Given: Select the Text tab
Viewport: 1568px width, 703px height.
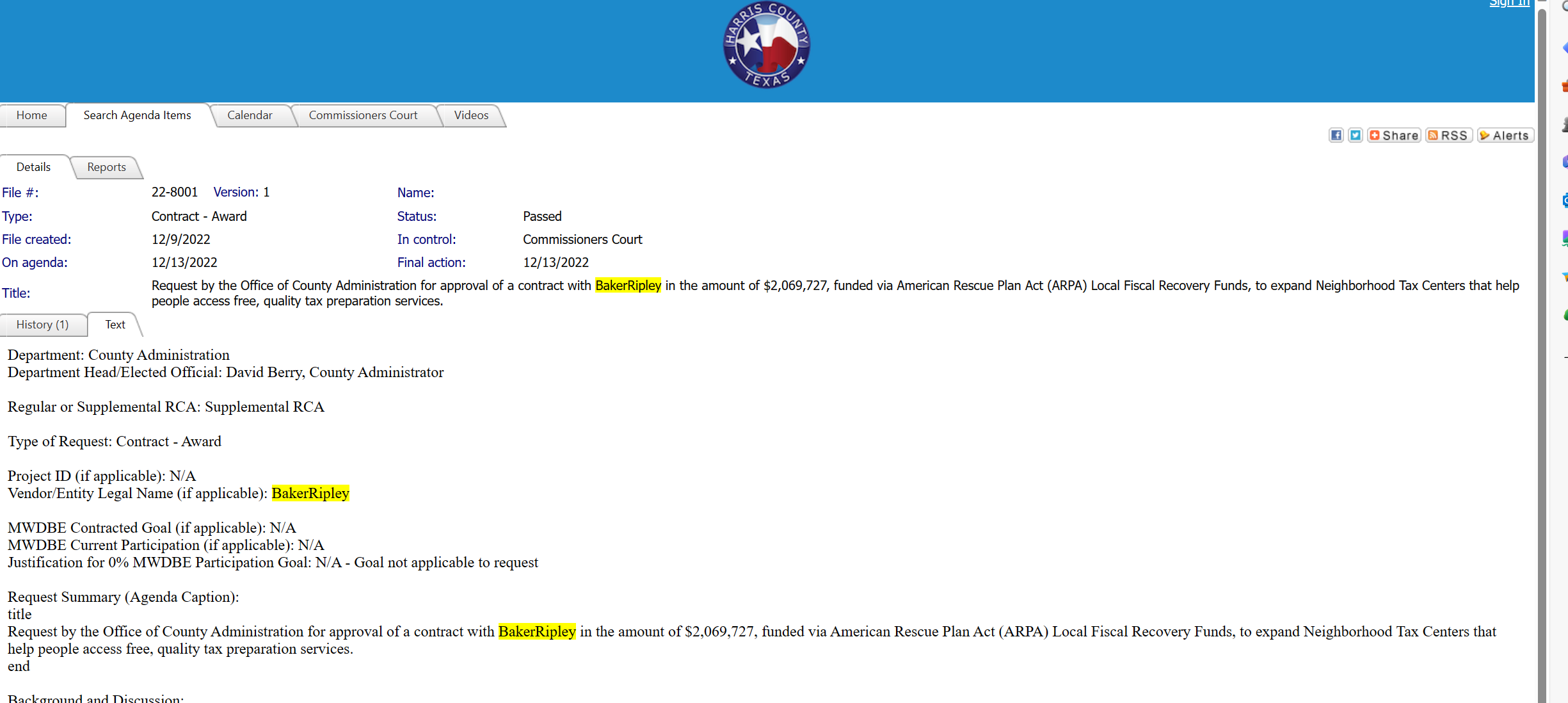Looking at the screenshot, I should click(115, 325).
